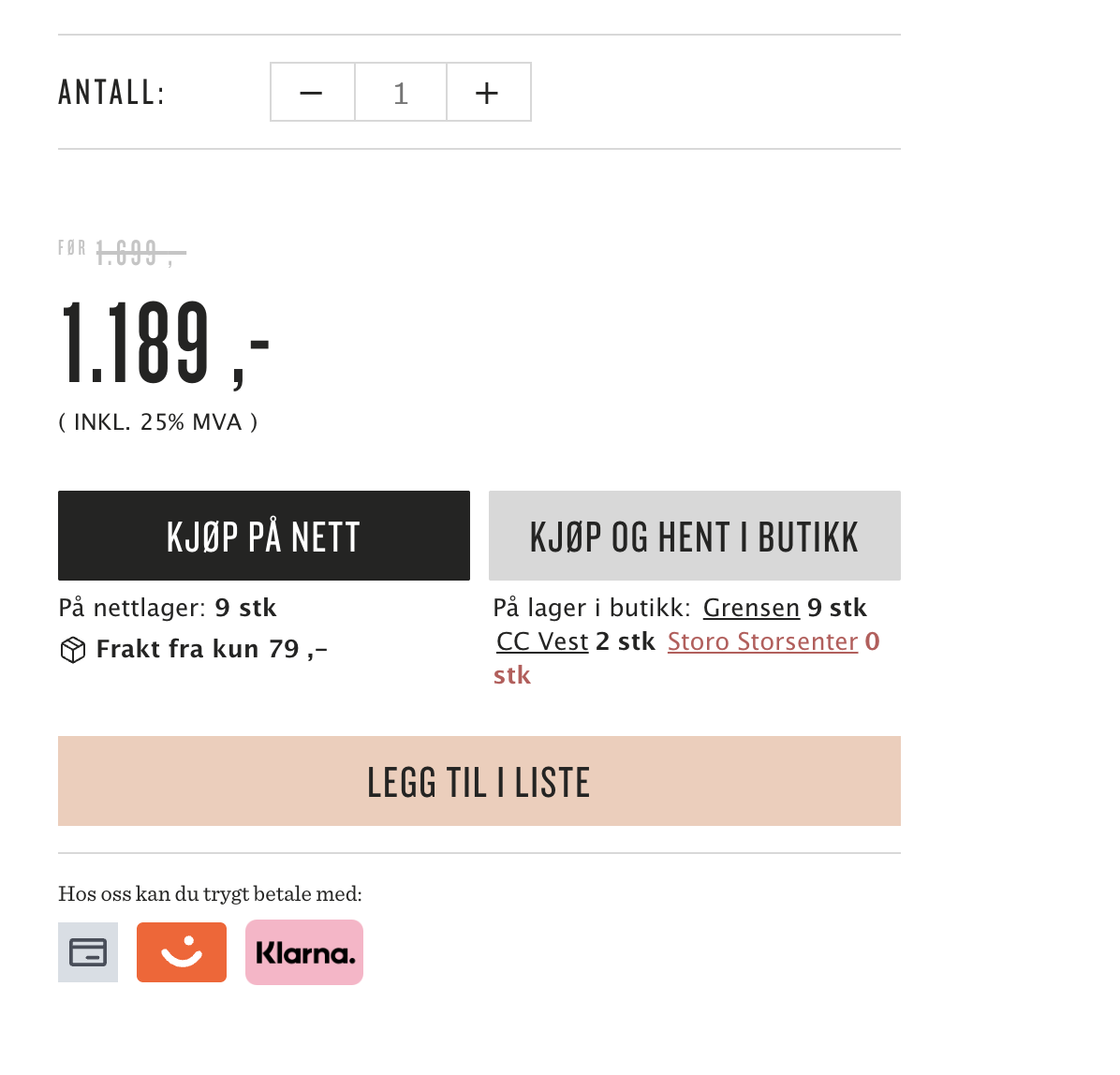Click the Frakt fra kun 79 text
The height and width of the screenshot is (1075, 1120).
(212, 649)
